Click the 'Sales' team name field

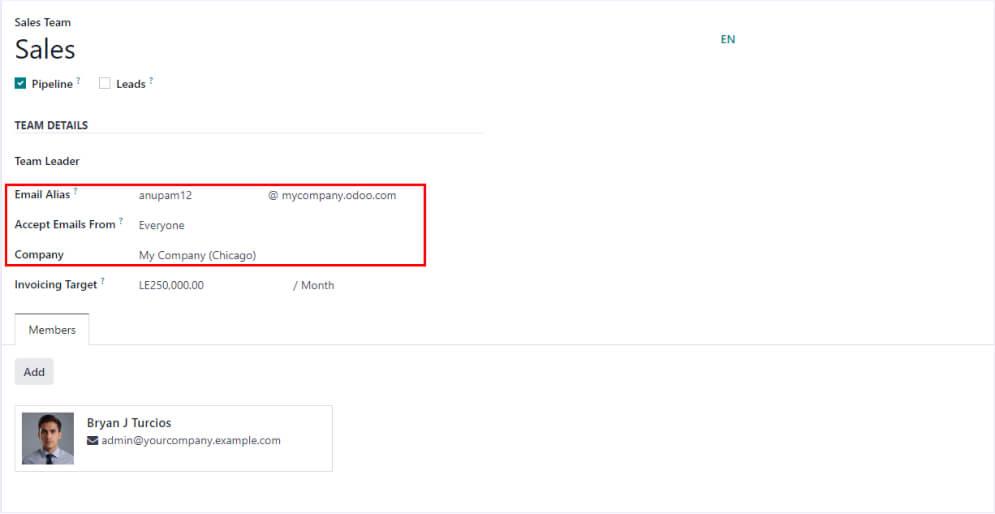45,50
